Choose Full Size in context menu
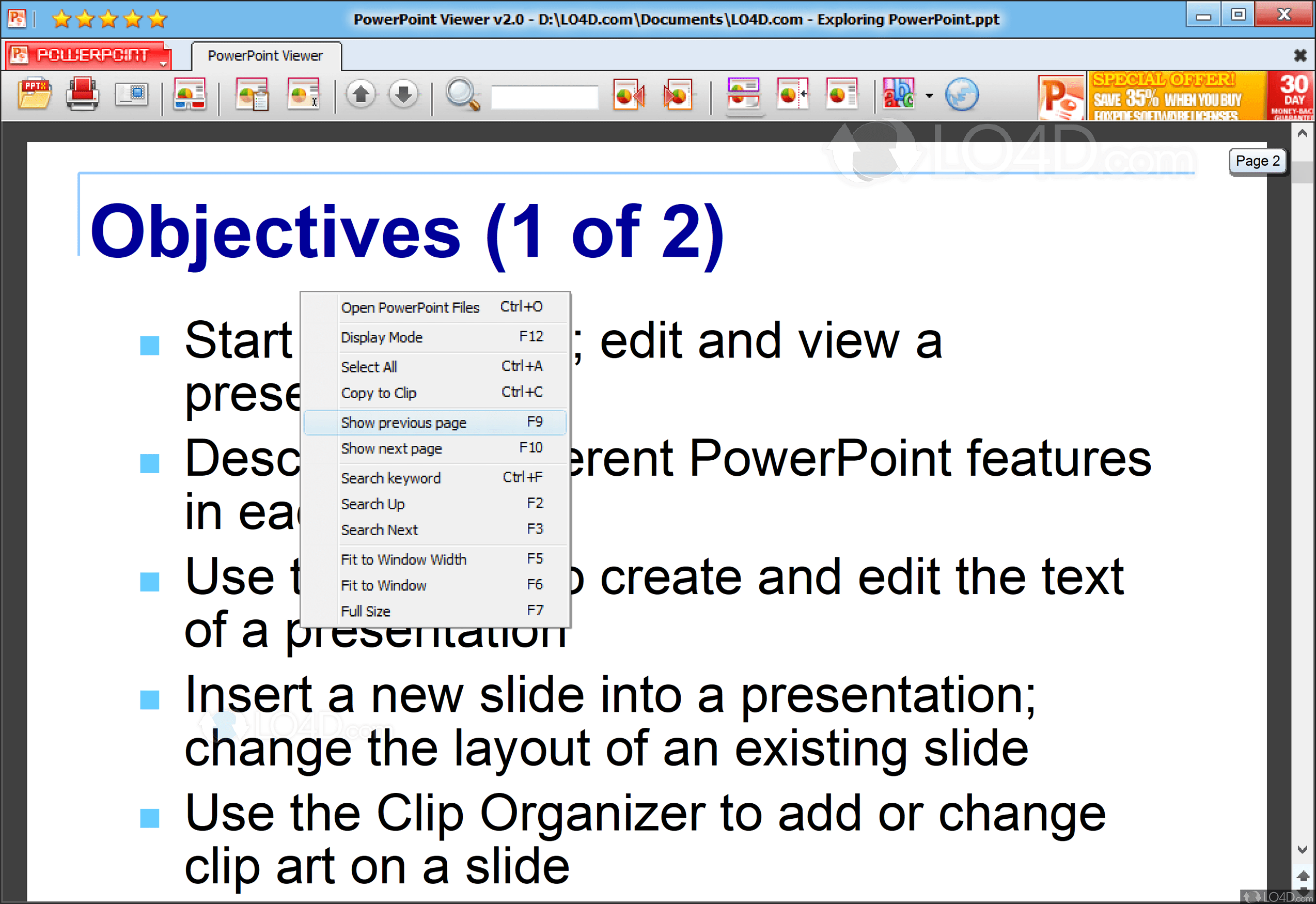The image size is (1316, 904). (435, 612)
